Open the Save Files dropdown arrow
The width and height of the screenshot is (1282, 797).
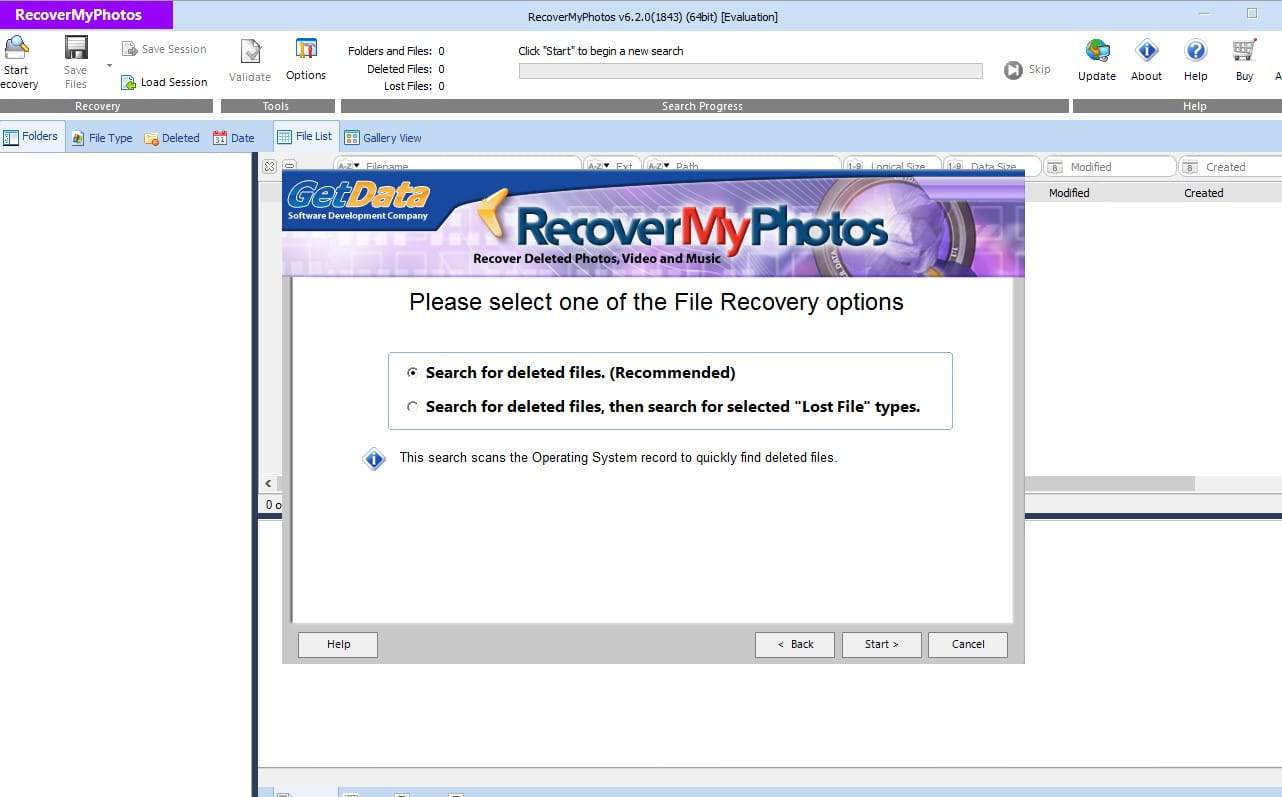(109, 67)
